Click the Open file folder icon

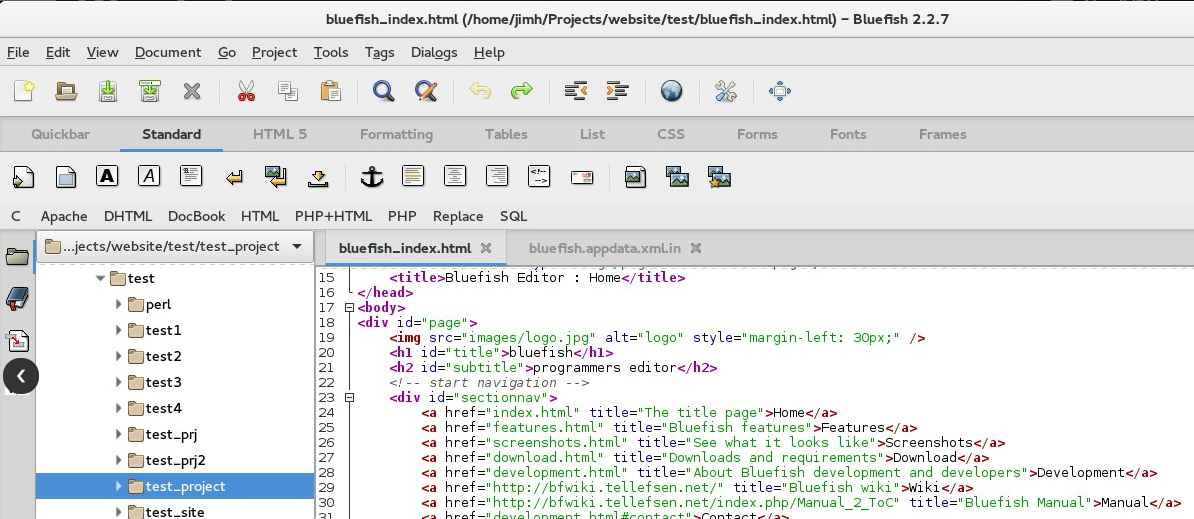(x=66, y=91)
